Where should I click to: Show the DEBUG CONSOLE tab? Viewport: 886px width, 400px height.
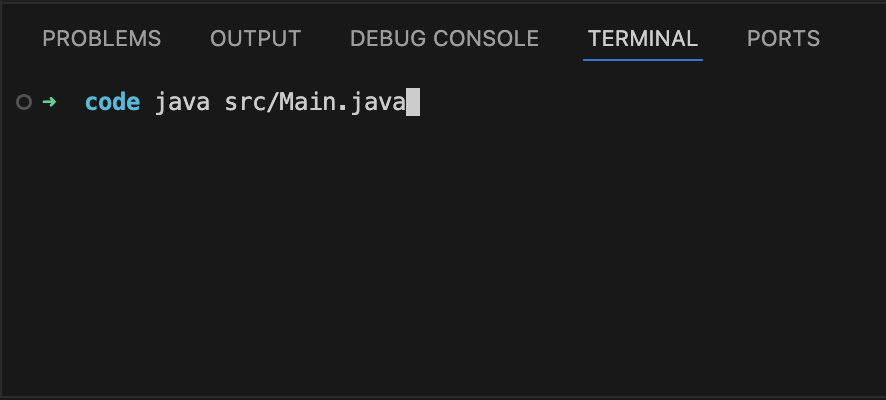444,38
